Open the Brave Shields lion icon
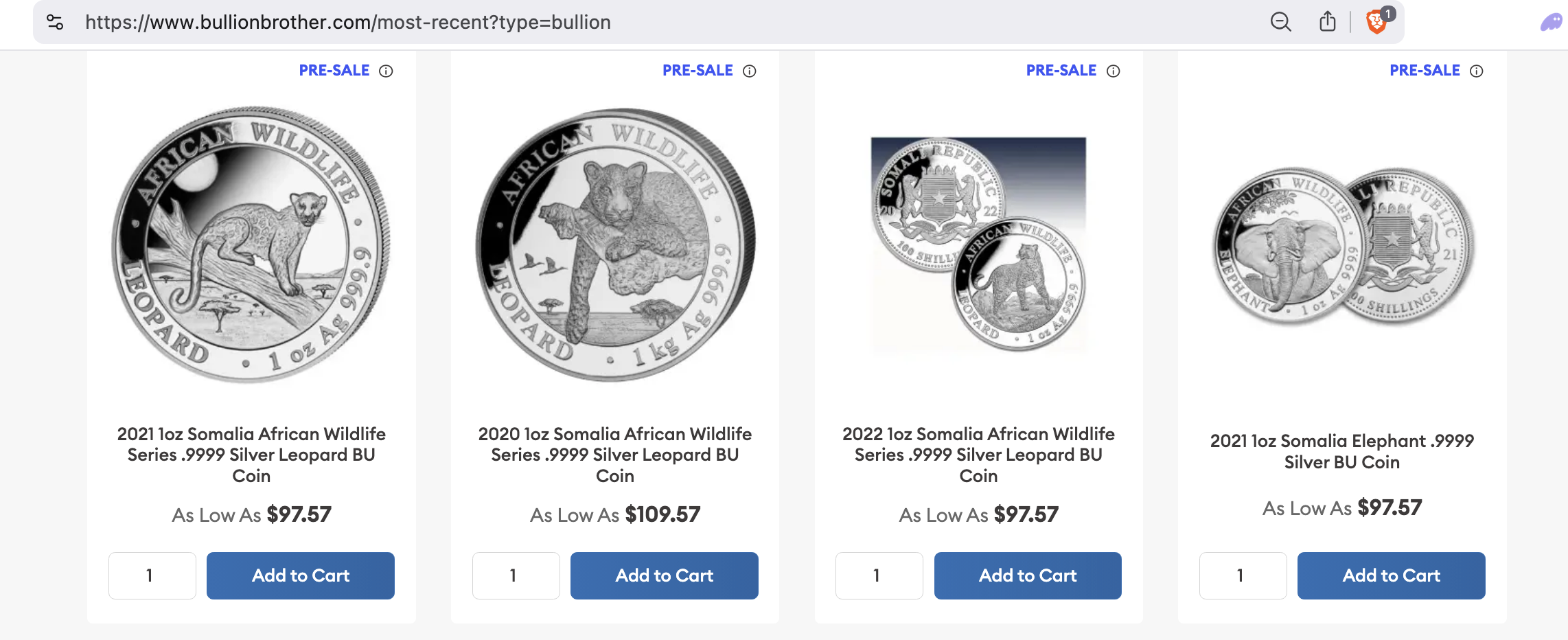 click(x=1376, y=22)
